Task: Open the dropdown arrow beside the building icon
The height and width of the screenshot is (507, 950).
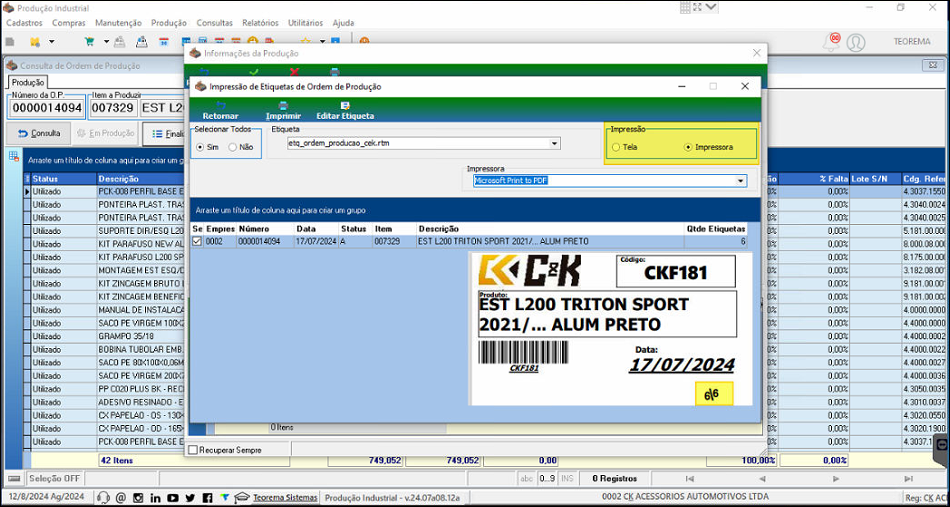Action: pos(51,42)
